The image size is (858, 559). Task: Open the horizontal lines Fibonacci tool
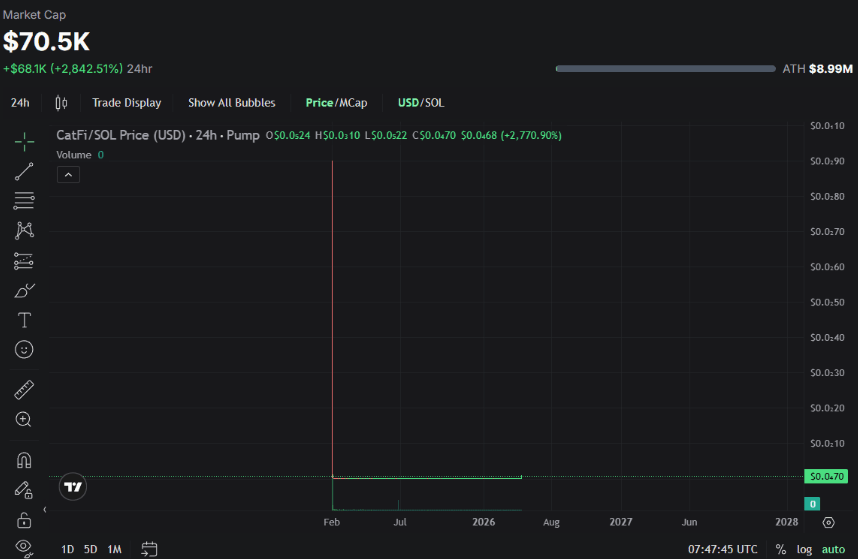(24, 201)
